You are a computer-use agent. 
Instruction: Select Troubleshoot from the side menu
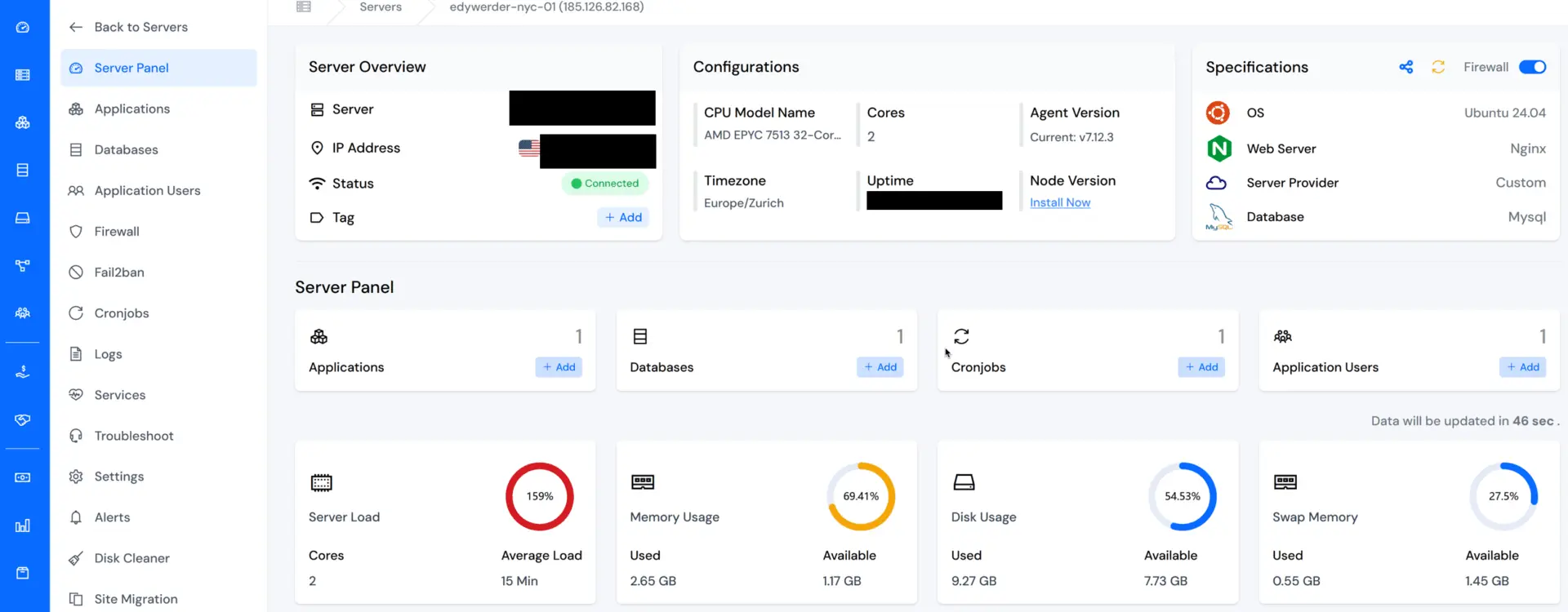(133, 436)
